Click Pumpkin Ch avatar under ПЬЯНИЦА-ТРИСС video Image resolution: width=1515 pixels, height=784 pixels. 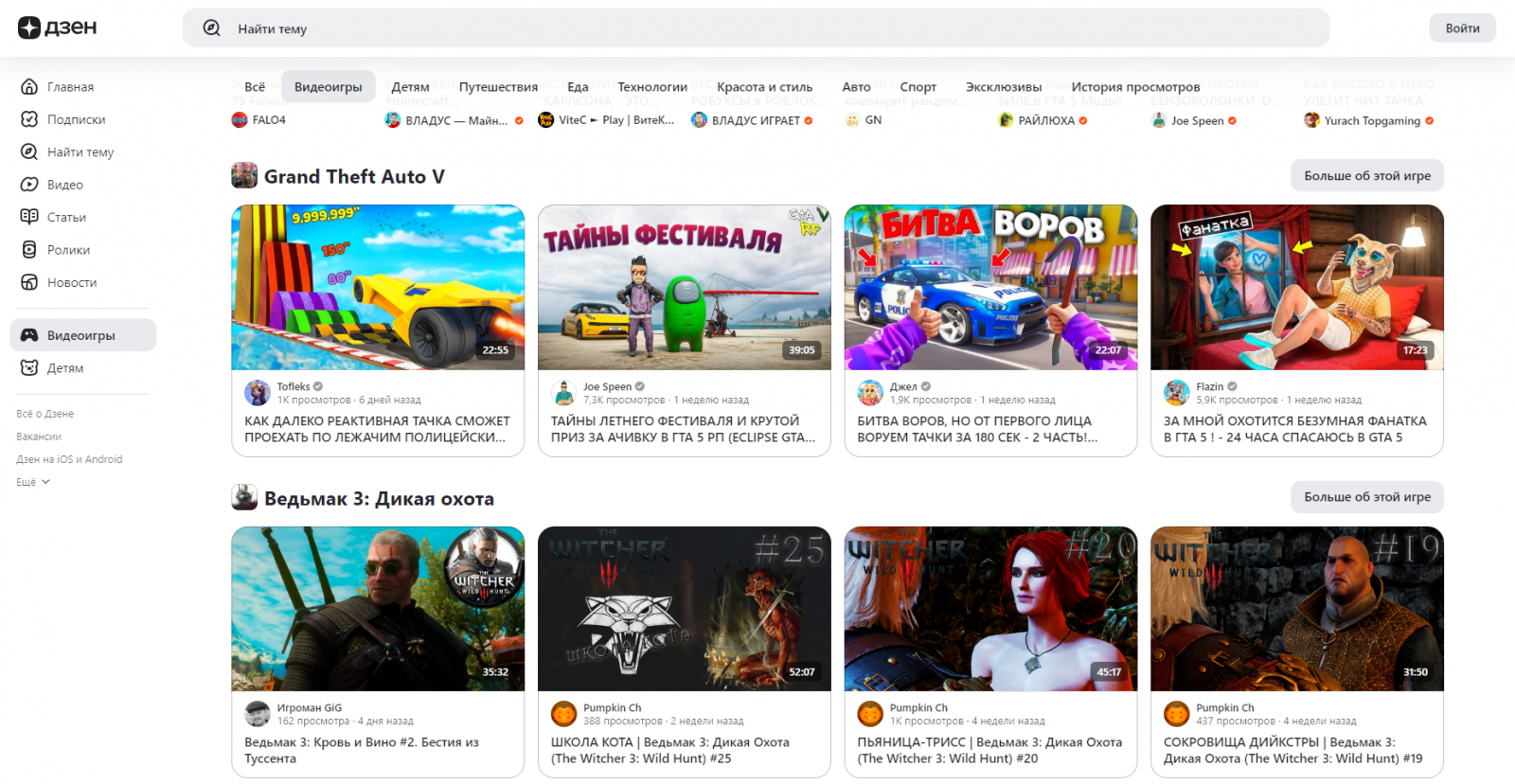870,714
